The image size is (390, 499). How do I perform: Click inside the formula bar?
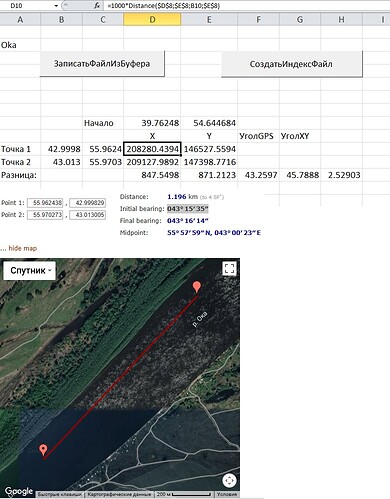[x=247, y=6]
